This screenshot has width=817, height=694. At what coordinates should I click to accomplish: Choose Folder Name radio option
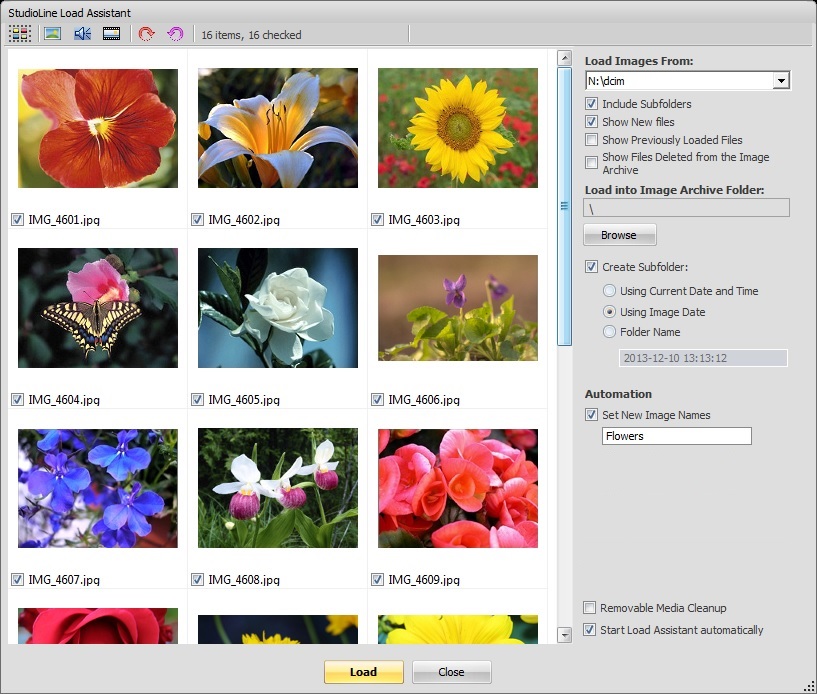[609, 331]
